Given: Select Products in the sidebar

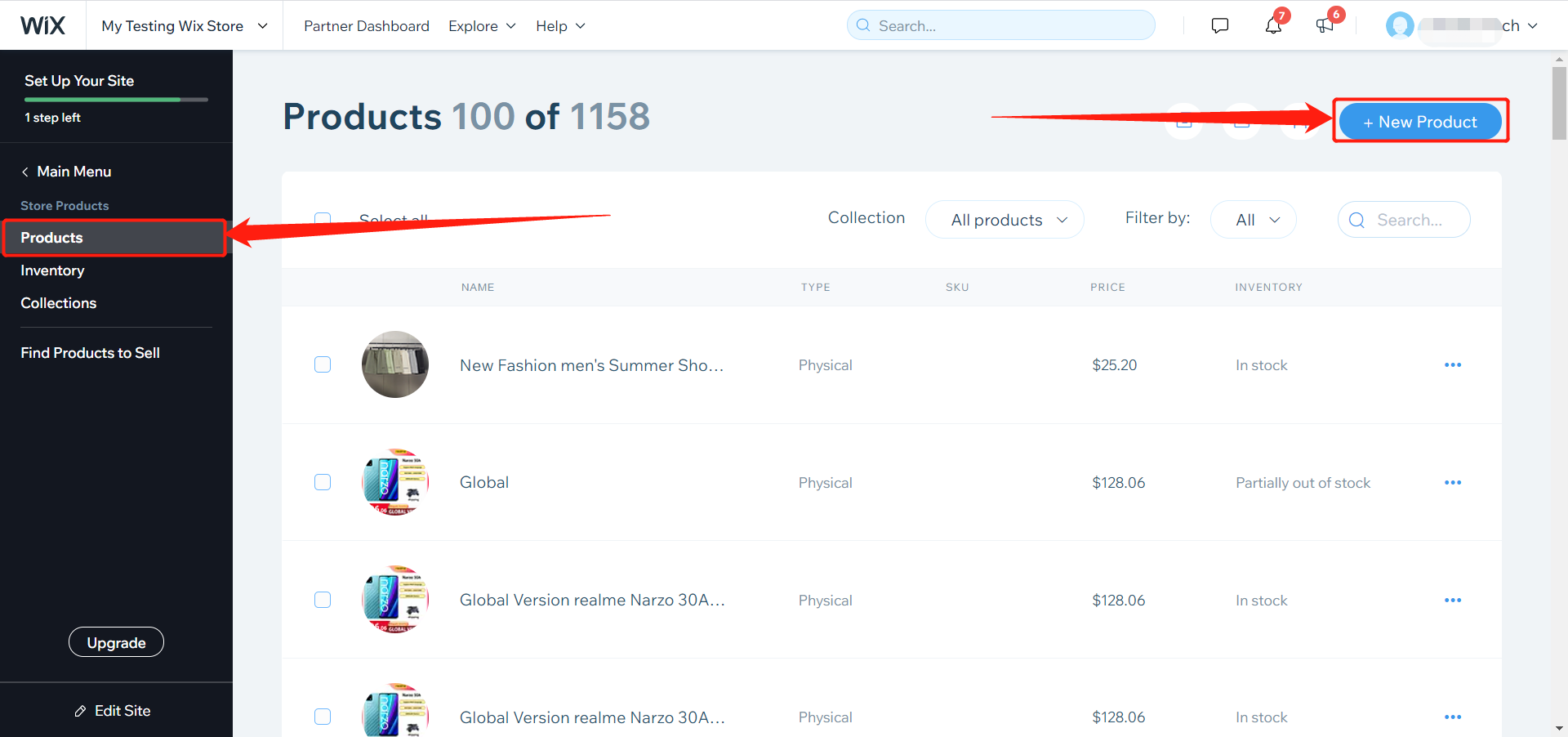Looking at the screenshot, I should [x=114, y=238].
